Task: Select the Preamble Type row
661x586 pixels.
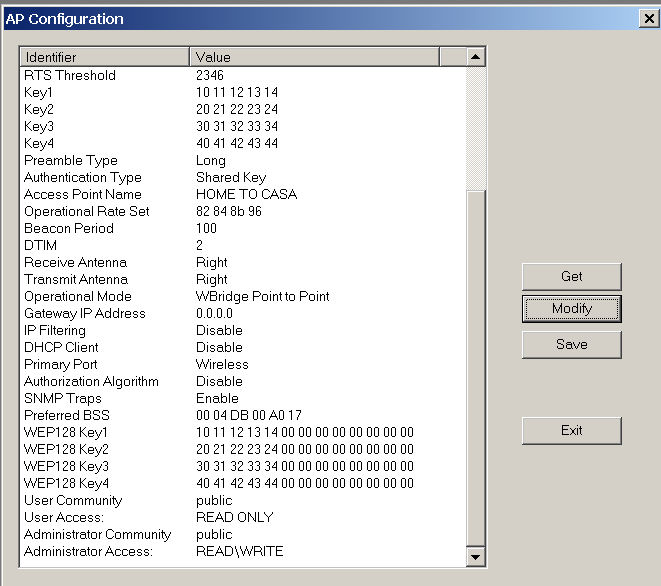Action: point(243,160)
